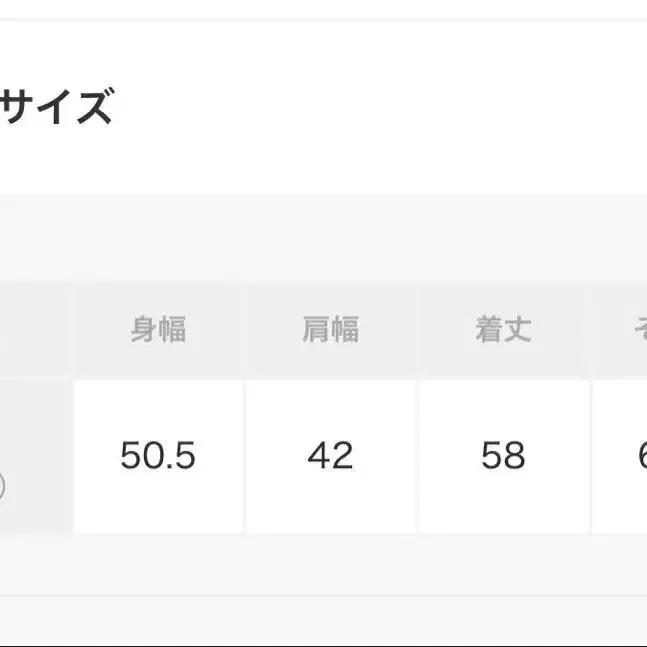Image resolution: width=647 pixels, height=647 pixels.
Task: Click the white footer area below the table
Action: pyautogui.click(x=323, y=623)
